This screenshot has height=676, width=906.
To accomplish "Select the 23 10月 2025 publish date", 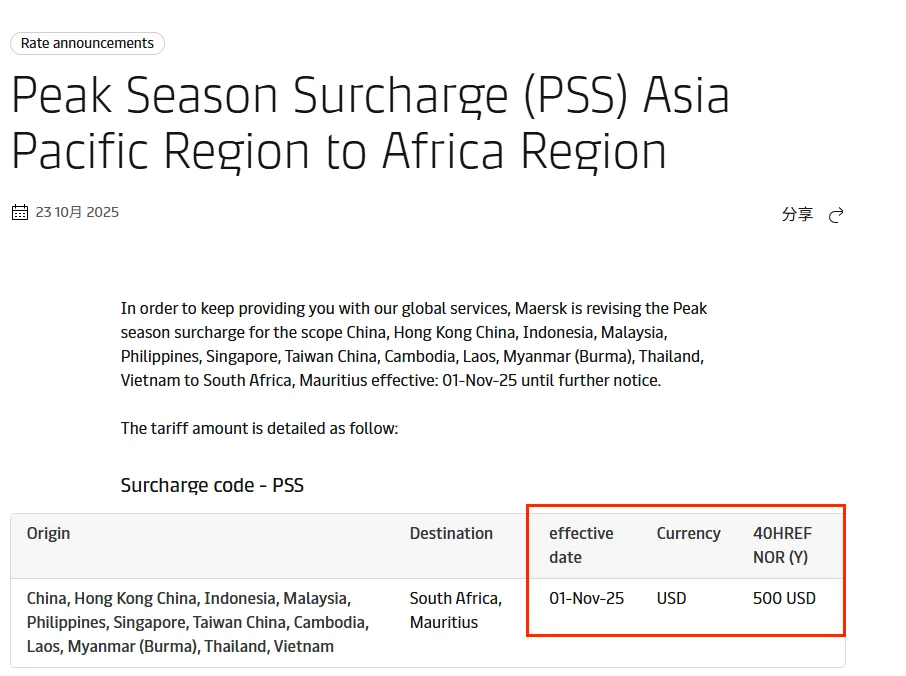I will tap(77, 212).
